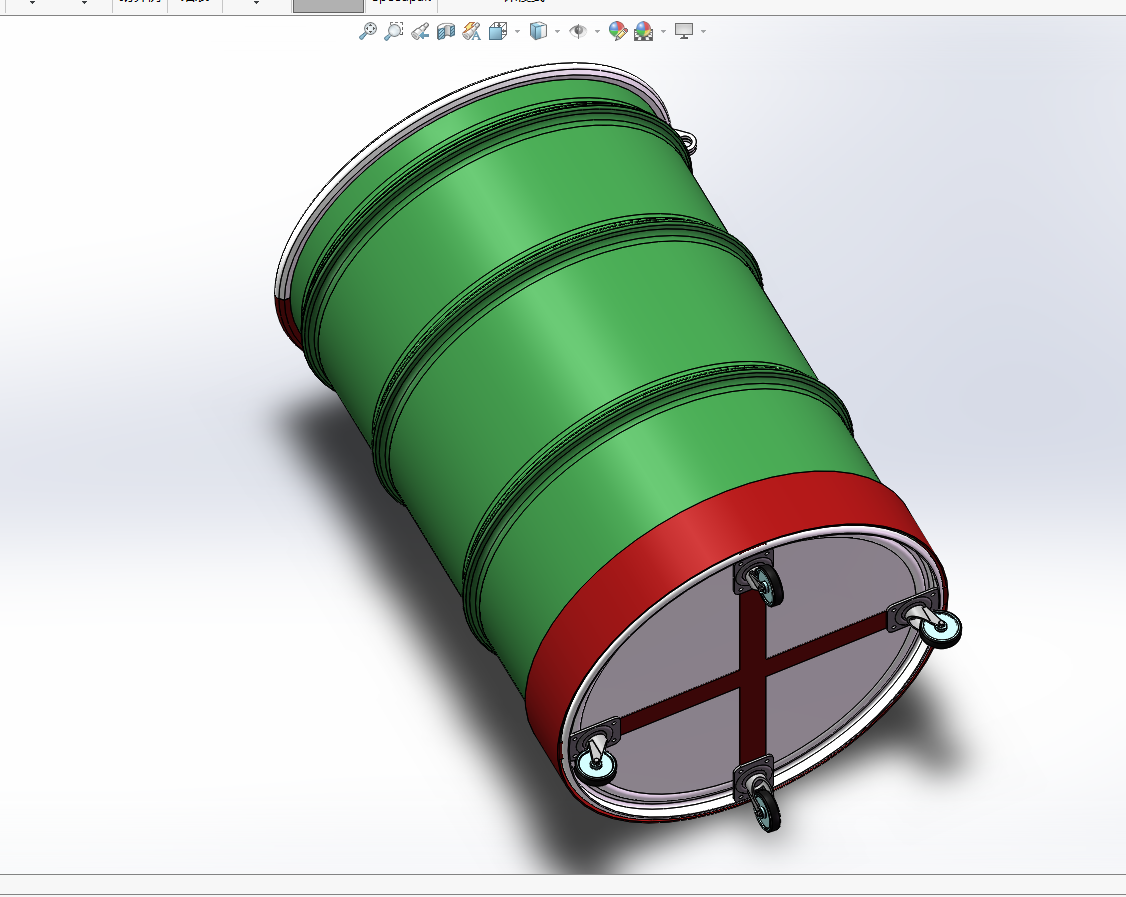The width and height of the screenshot is (1126, 897).
Task: Toggle the Hide/Show Items eye icon
Action: click(x=578, y=31)
